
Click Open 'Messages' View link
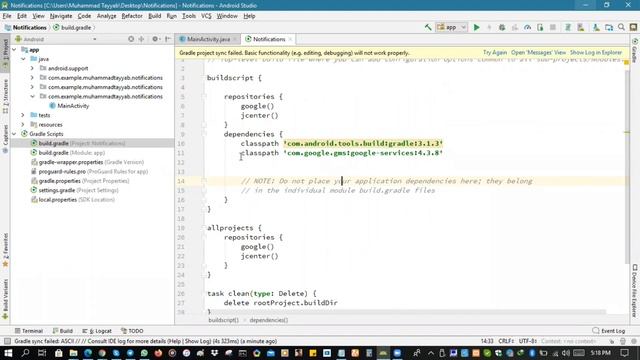538,53
